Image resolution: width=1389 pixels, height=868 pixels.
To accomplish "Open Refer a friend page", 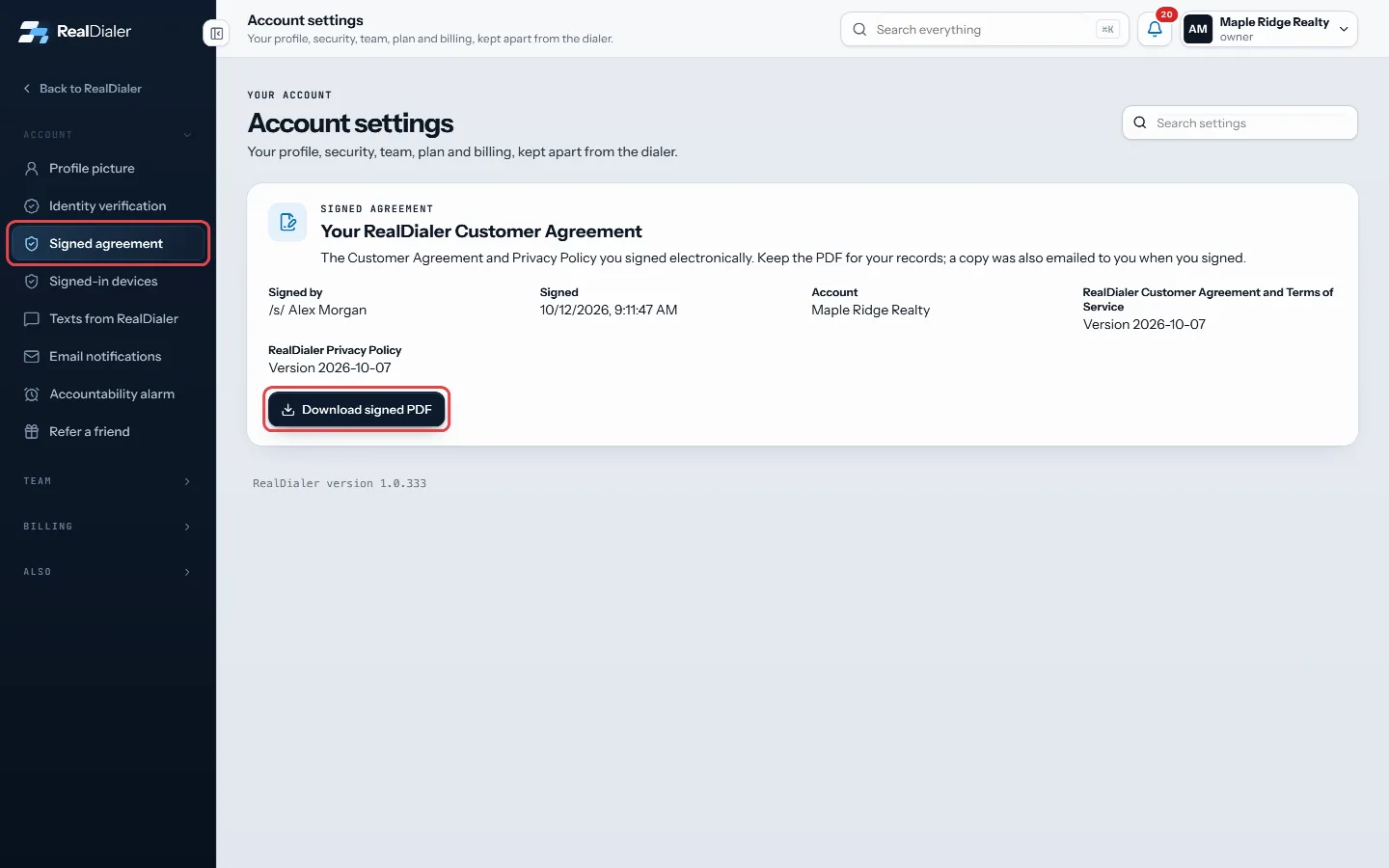I will 108,432.
